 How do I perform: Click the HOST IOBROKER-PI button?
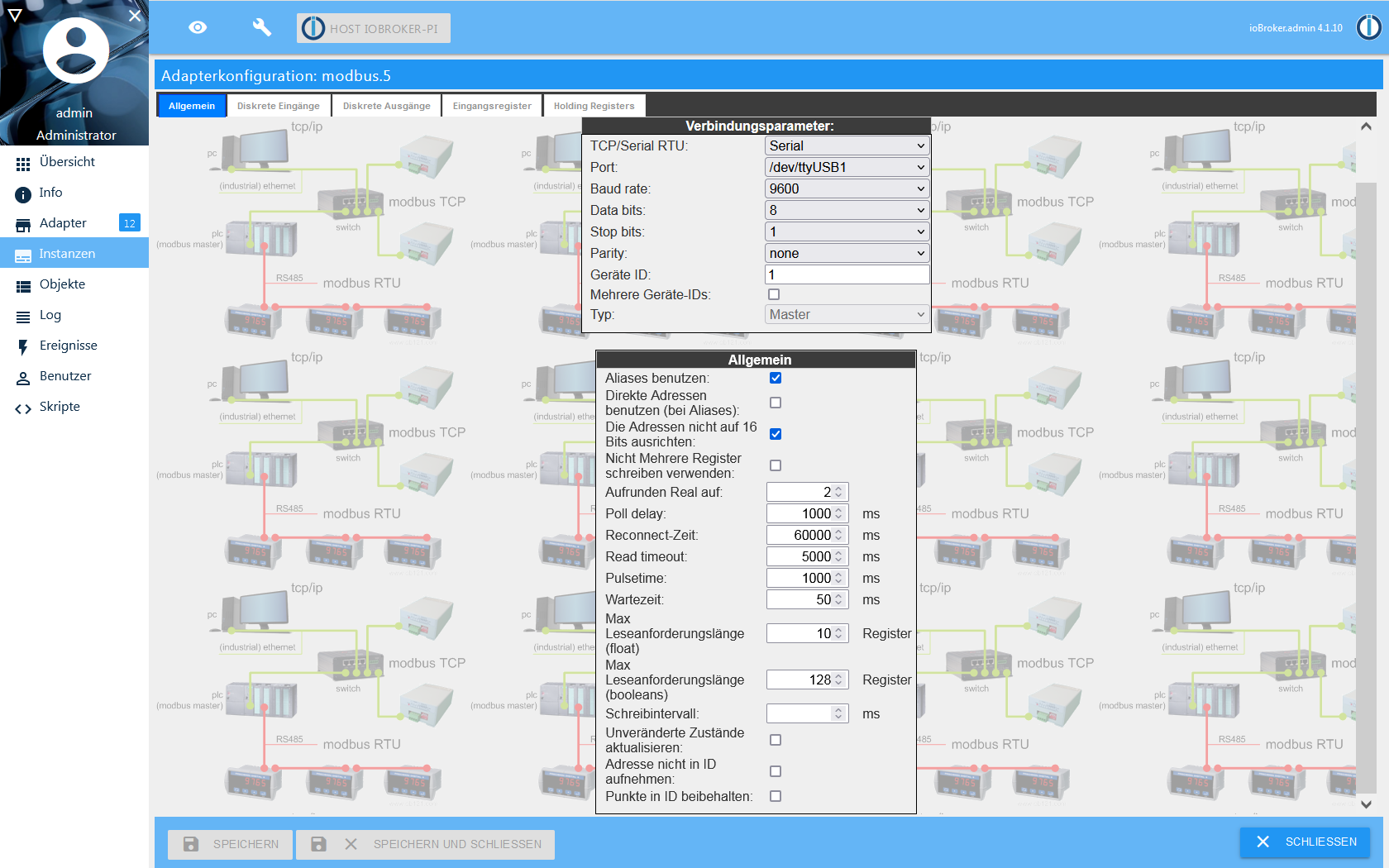[374, 28]
